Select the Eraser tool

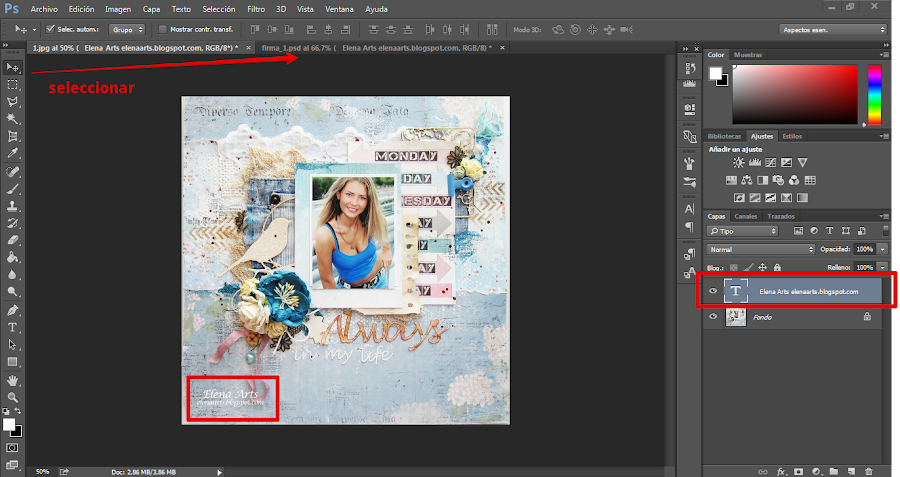[12, 241]
